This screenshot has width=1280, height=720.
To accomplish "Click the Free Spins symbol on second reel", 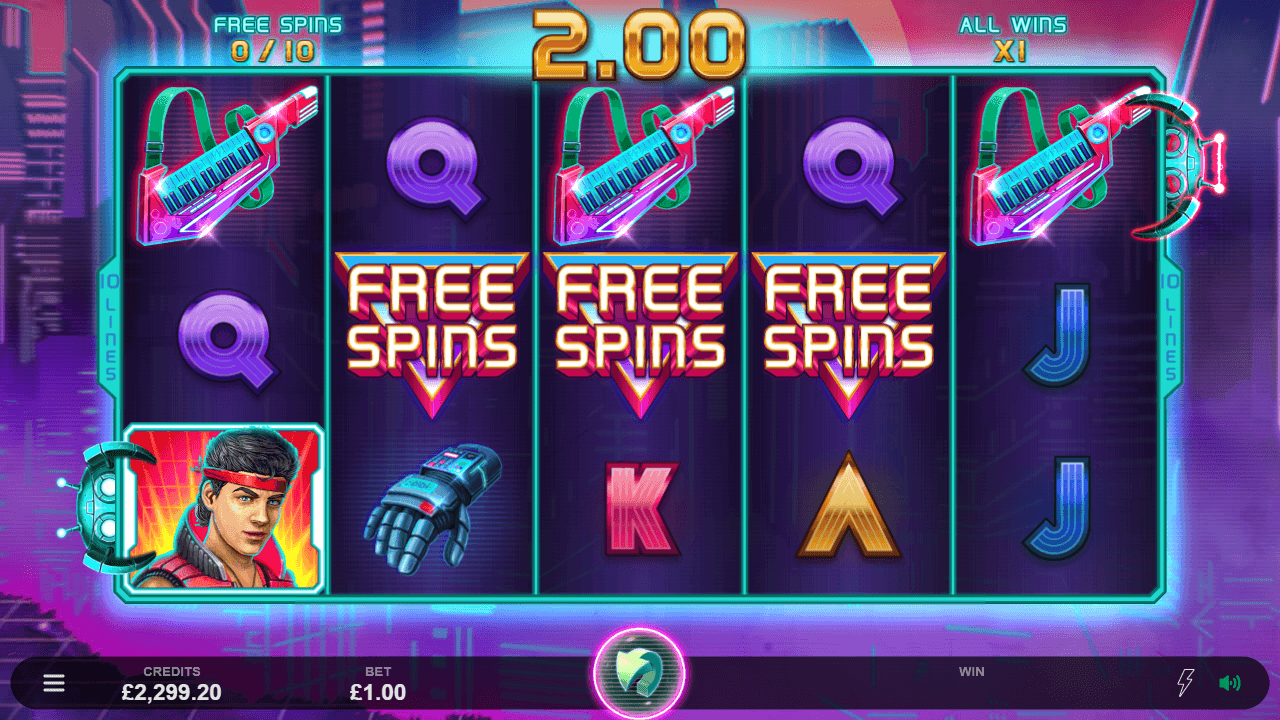I will click(432, 334).
